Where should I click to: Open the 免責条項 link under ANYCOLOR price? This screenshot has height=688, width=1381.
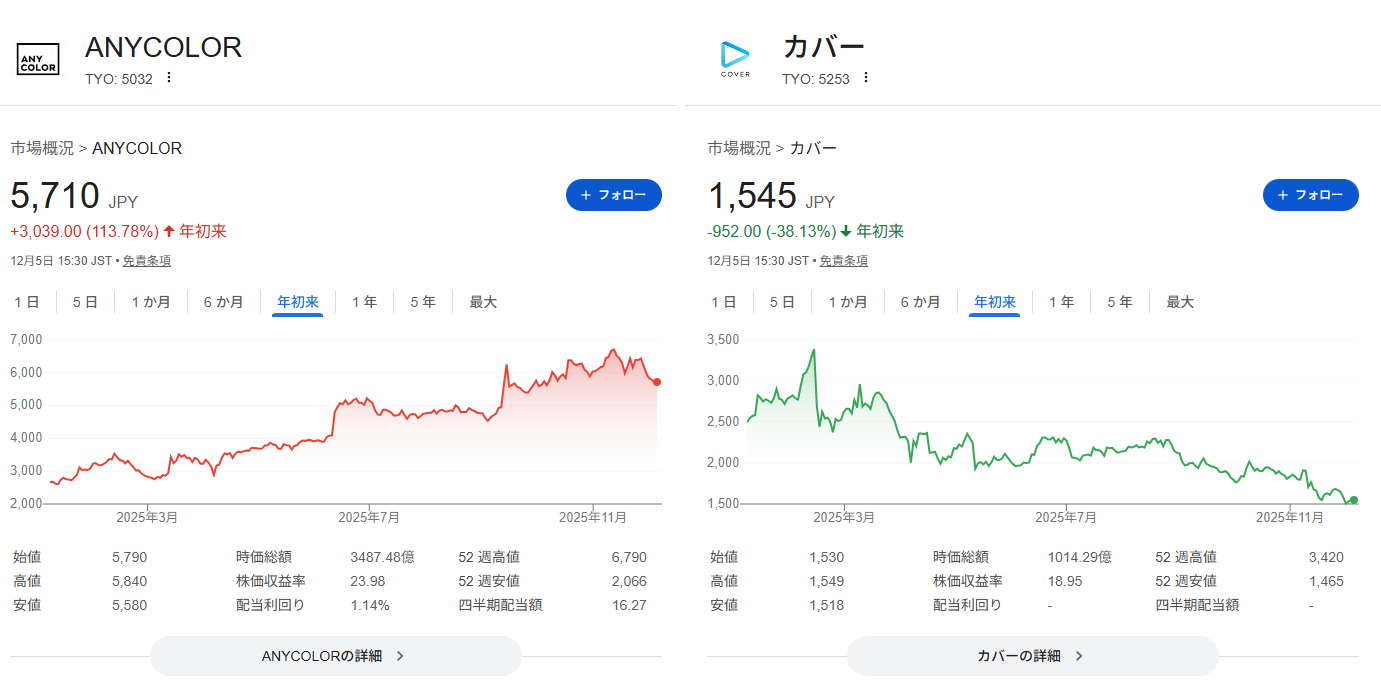coord(146,261)
